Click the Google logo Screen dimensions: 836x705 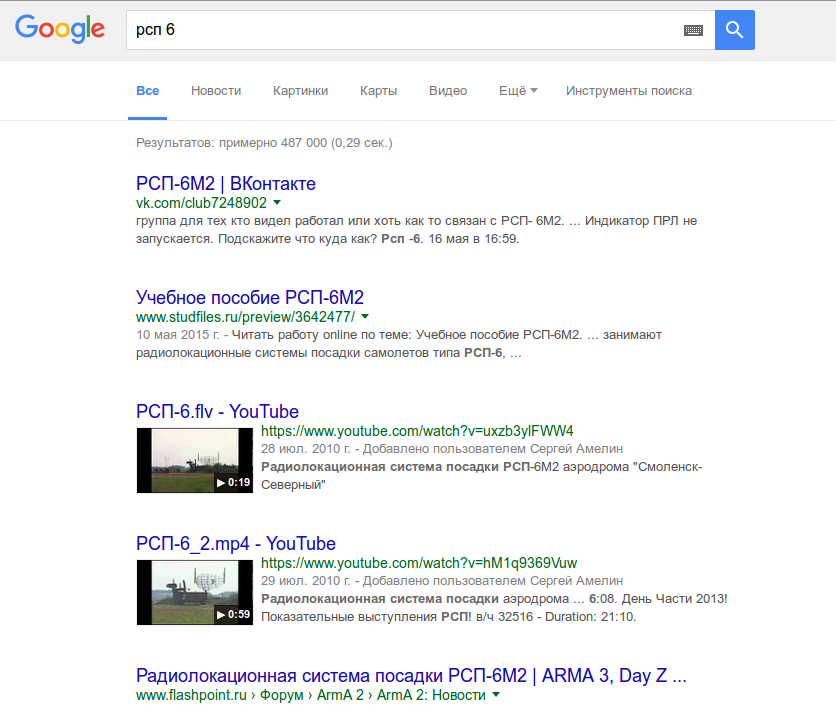60,29
